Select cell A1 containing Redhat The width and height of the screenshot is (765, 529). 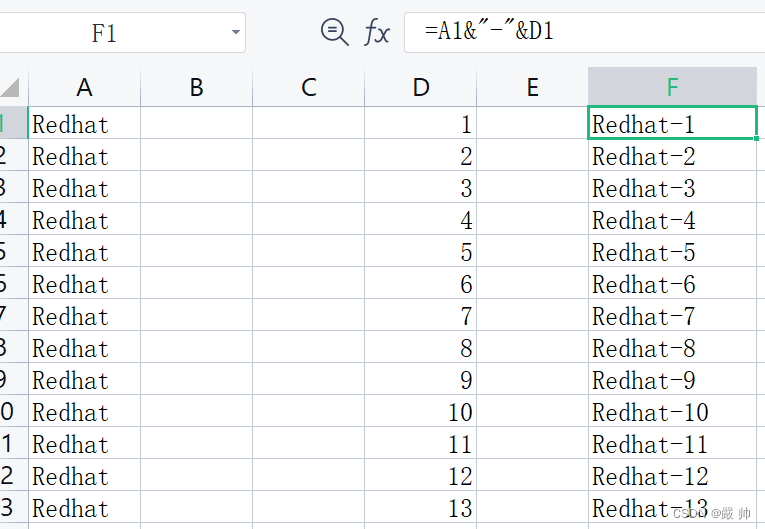click(x=84, y=123)
